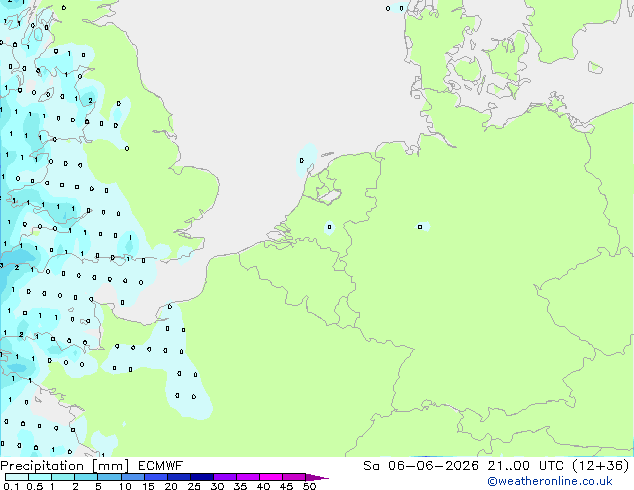Click the "Precipitation" title text
Image resolution: width=634 pixels, height=490 pixels.
pyautogui.click(x=42, y=466)
